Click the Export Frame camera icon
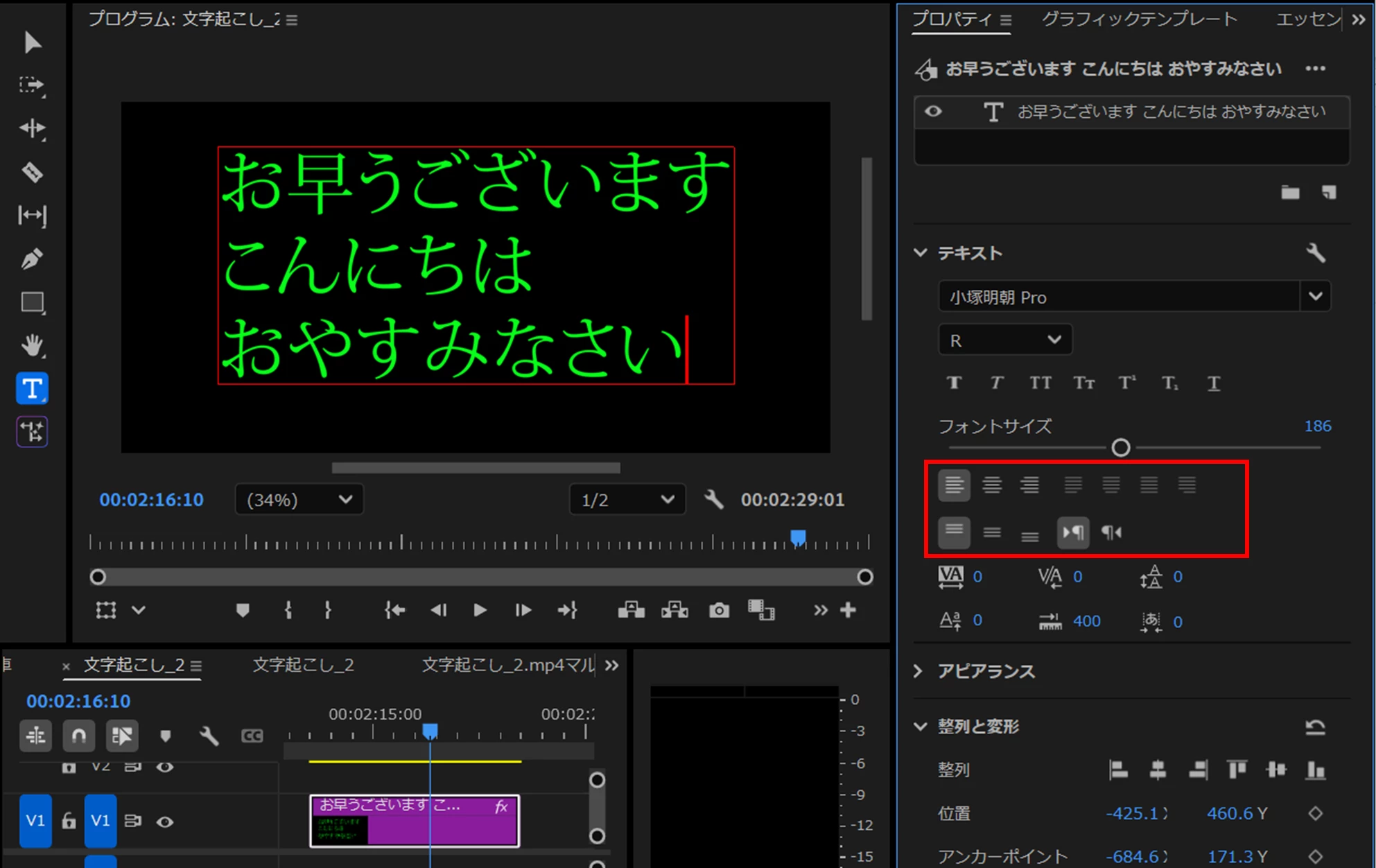This screenshot has width=1376, height=868. (719, 610)
